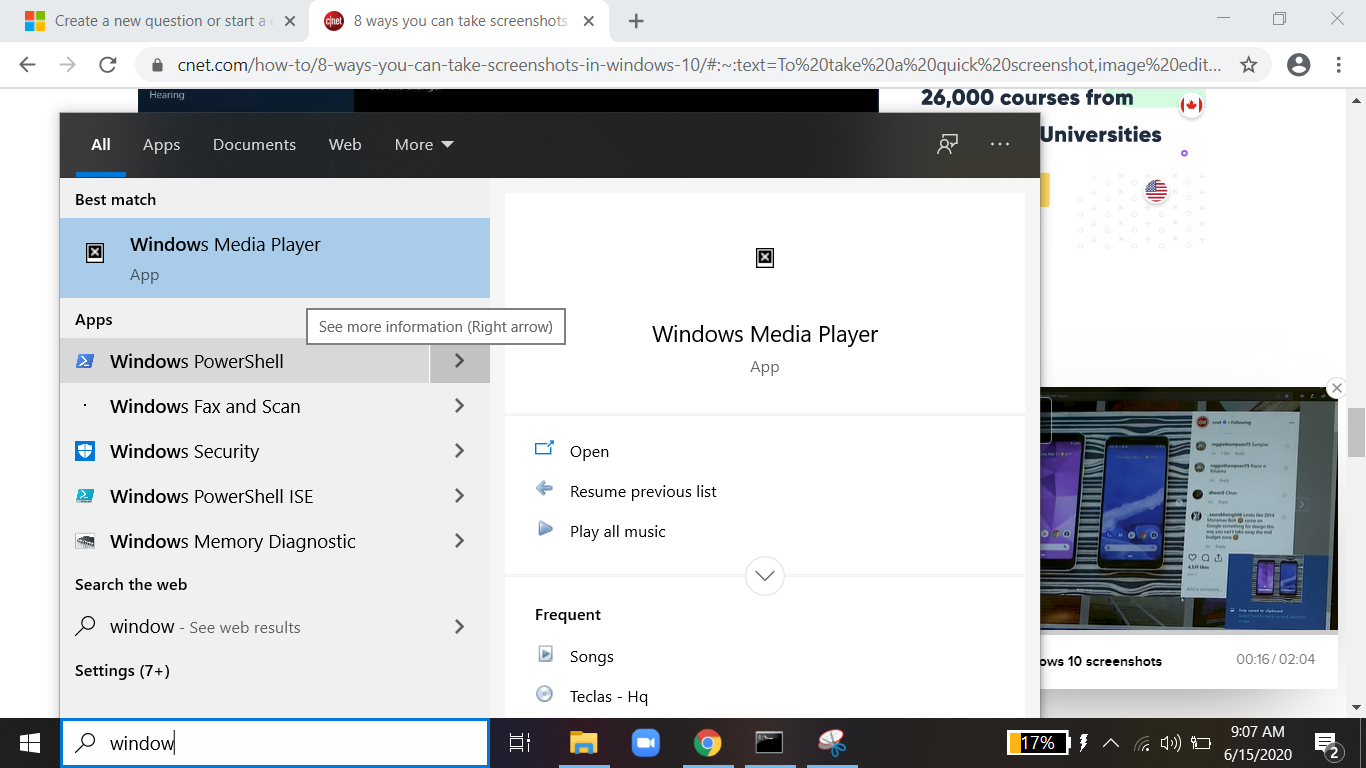The height and width of the screenshot is (768, 1366).
Task: Expand more actions chevron in preview
Action: (x=765, y=576)
